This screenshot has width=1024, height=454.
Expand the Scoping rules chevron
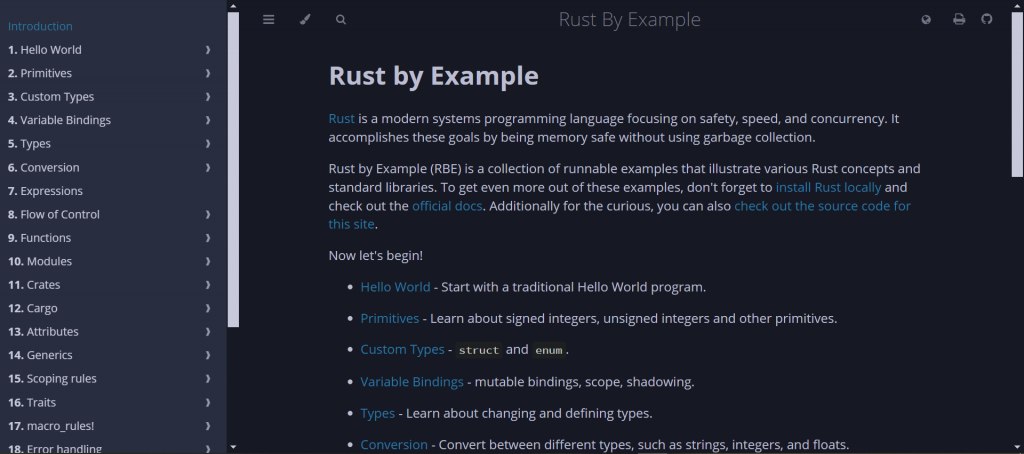tap(208, 379)
